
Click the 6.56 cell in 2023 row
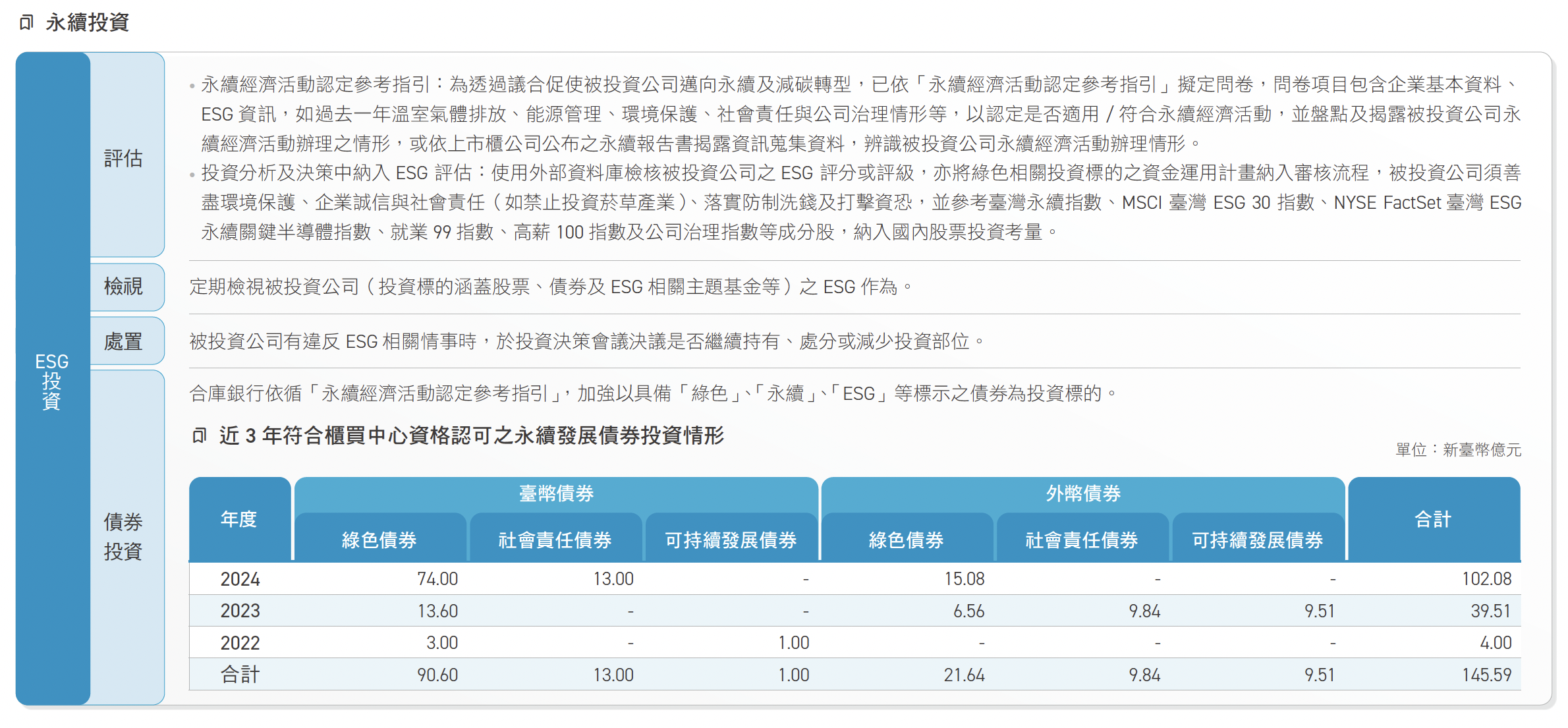click(x=969, y=611)
